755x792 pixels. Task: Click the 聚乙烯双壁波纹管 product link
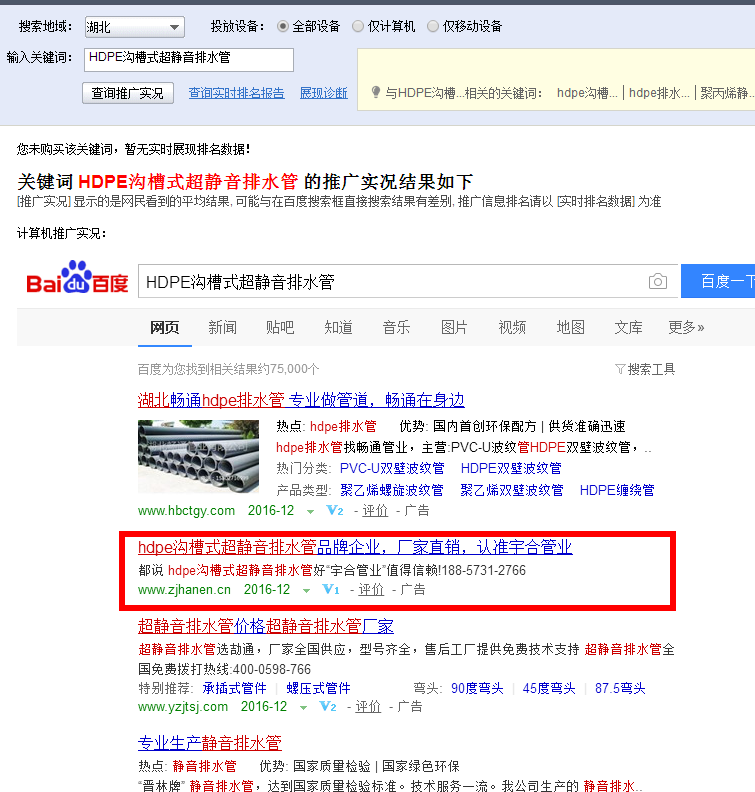click(512, 490)
